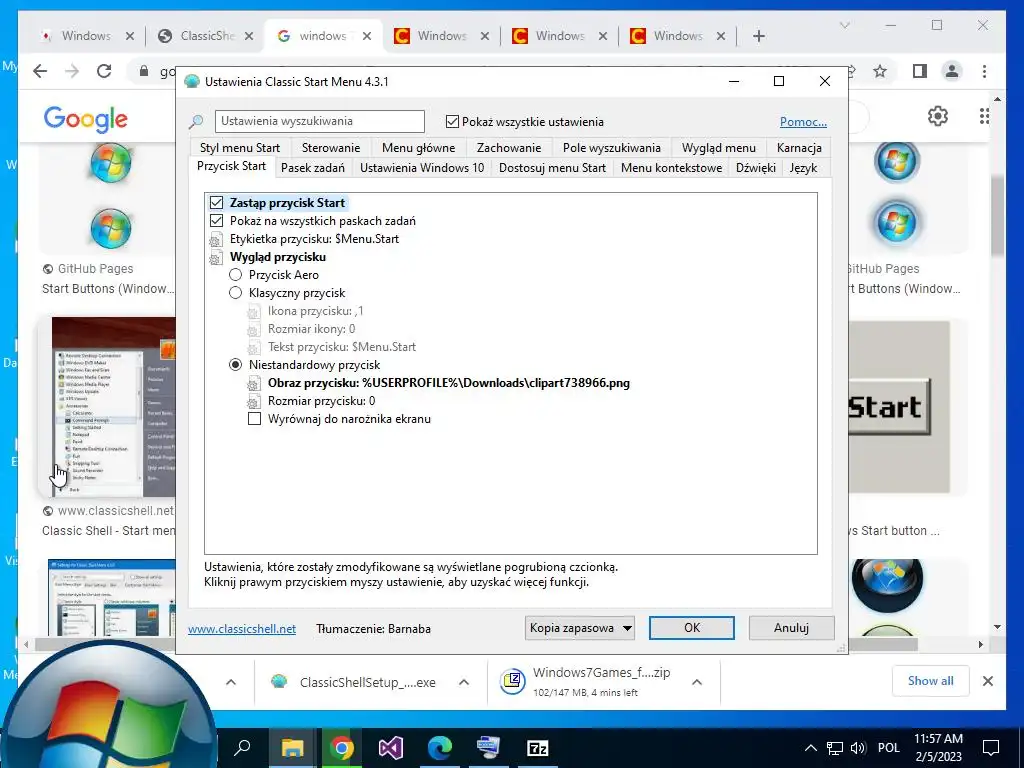Enable Wyrównaj do narożnika ekranu
Image resolution: width=1024 pixels, height=768 pixels.
[255, 419]
